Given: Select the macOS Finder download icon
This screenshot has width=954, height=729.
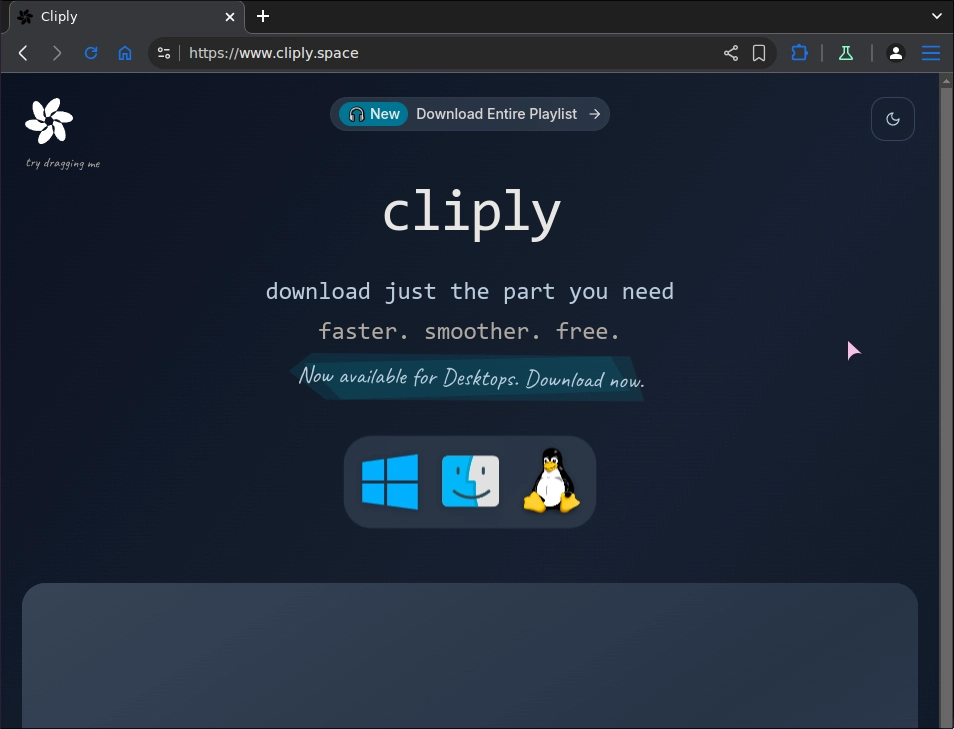Looking at the screenshot, I should click(x=469, y=481).
